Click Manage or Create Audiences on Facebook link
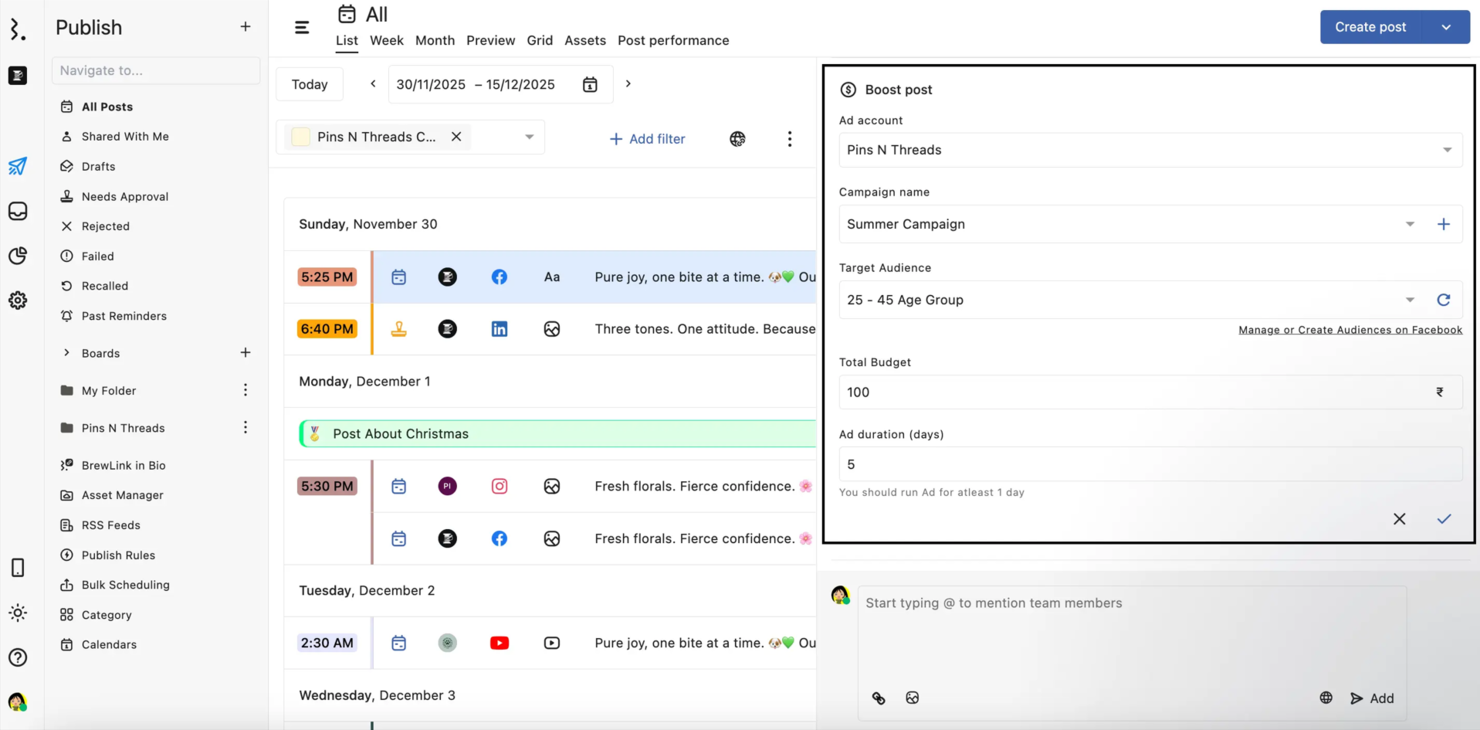1480x730 pixels. coord(1349,329)
